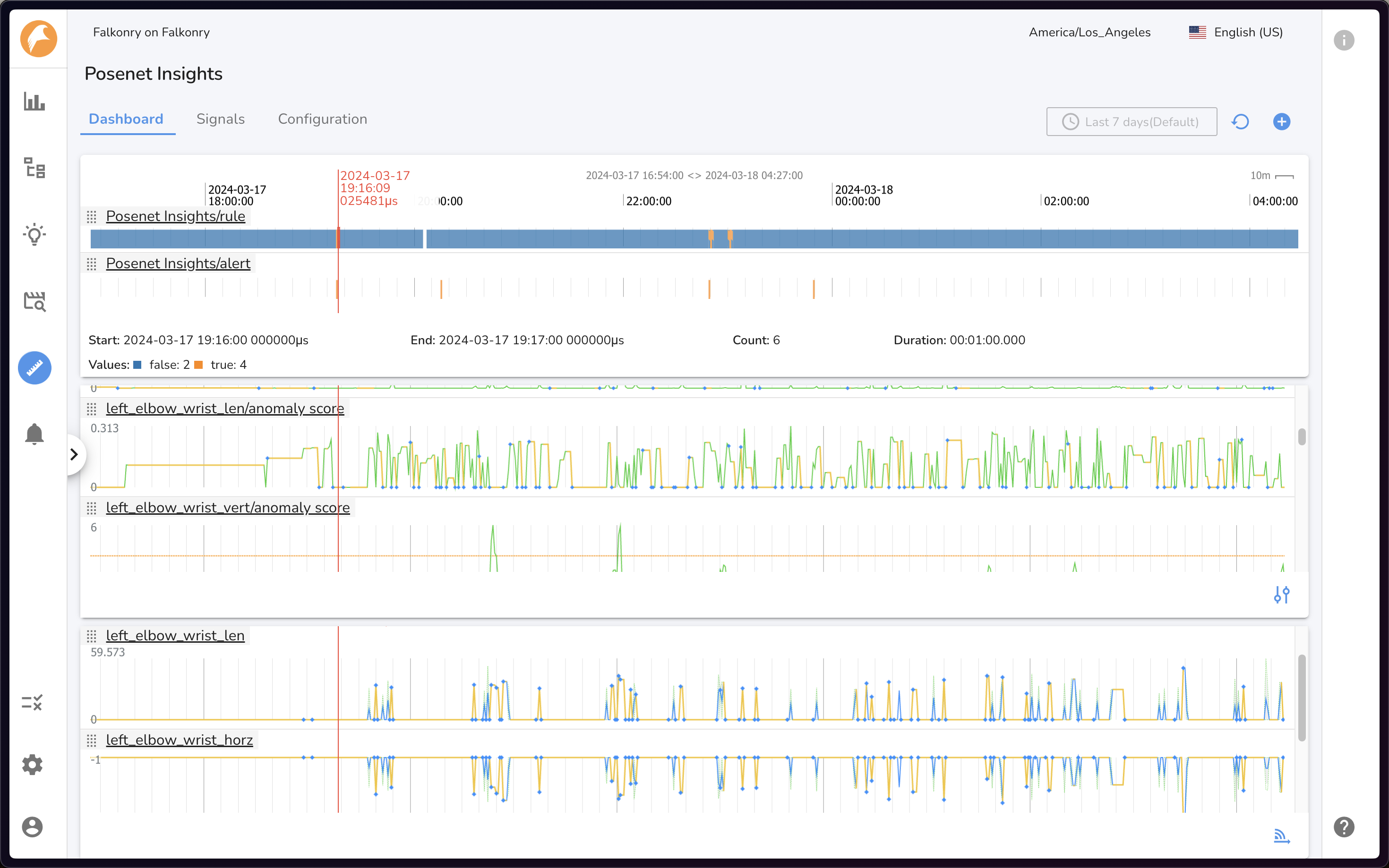
Task: Click the Count: 6 text
Action: point(756,340)
